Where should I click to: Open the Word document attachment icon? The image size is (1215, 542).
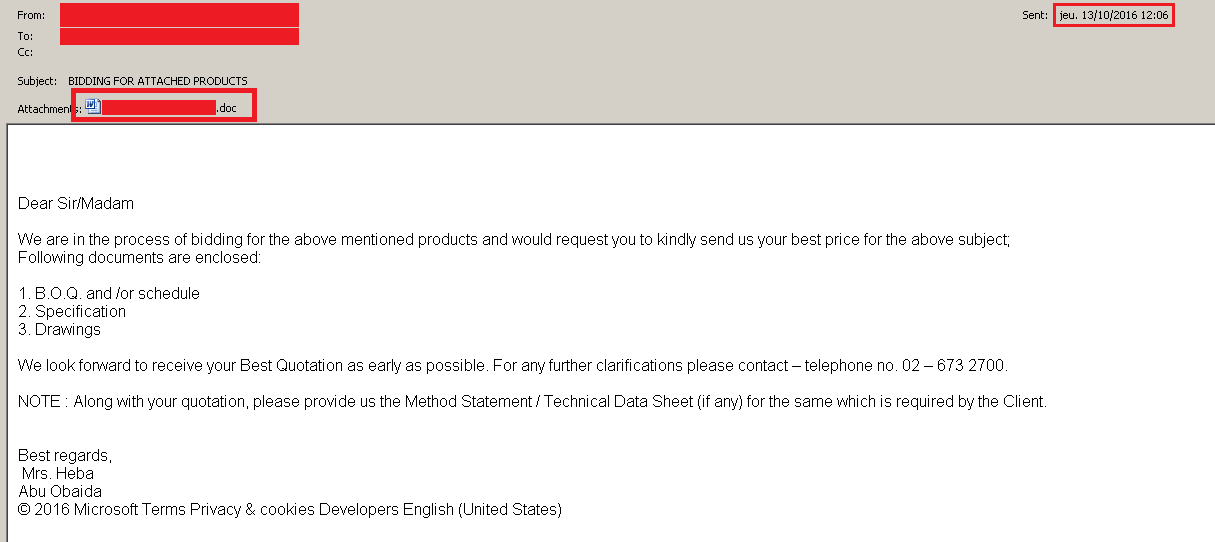(x=93, y=106)
